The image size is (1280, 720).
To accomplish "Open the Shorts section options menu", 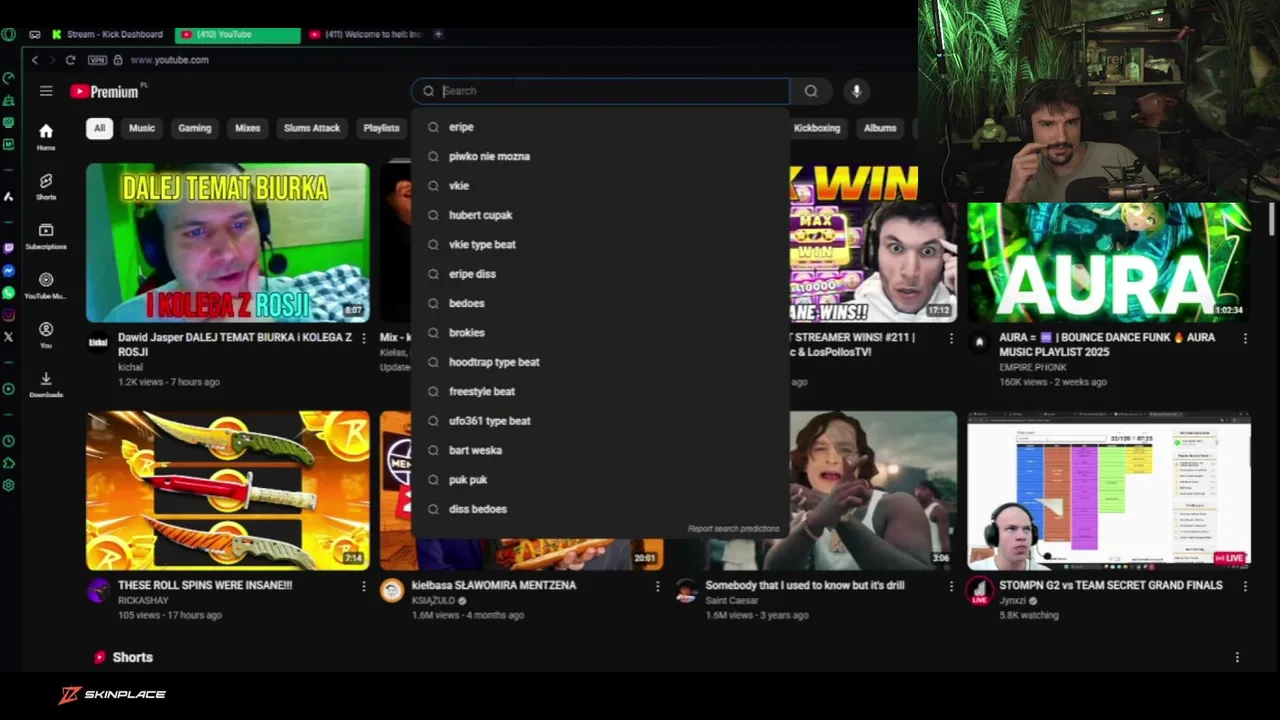I will click(1237, 657).
